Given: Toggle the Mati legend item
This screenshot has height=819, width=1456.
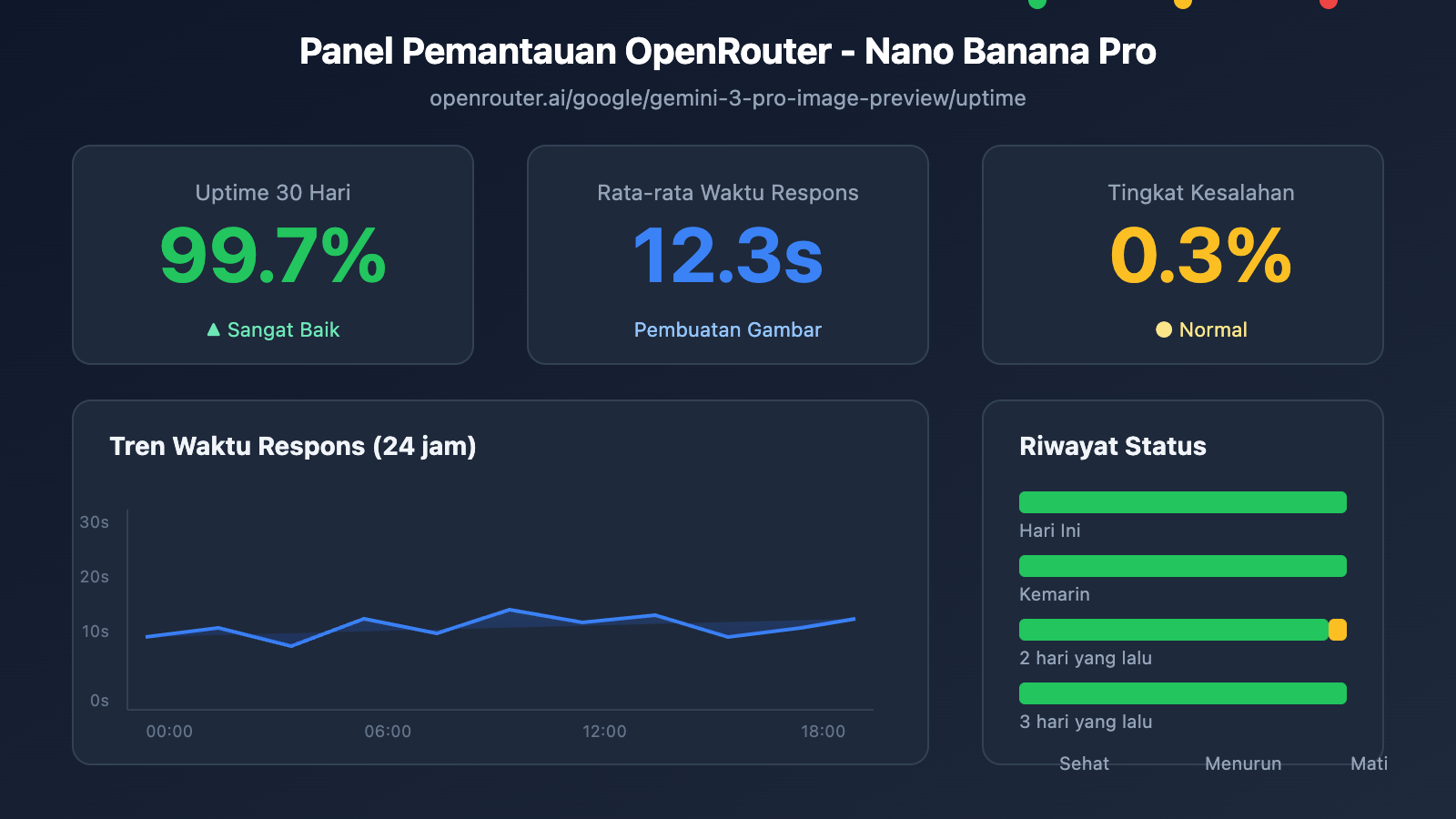Looking at the screenshot, I should (1369, 763).
